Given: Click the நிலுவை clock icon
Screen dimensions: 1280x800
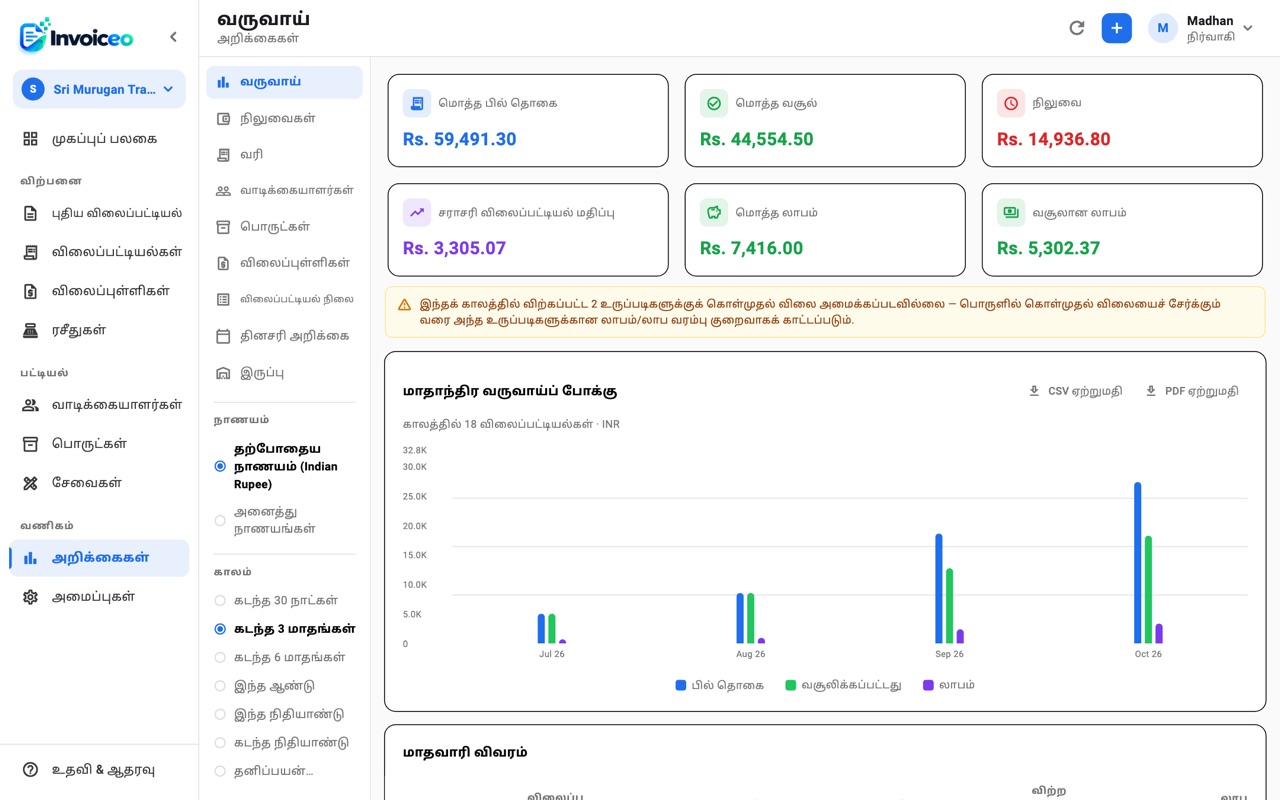Looking at the screenshot, I should tap(1011, 103).
